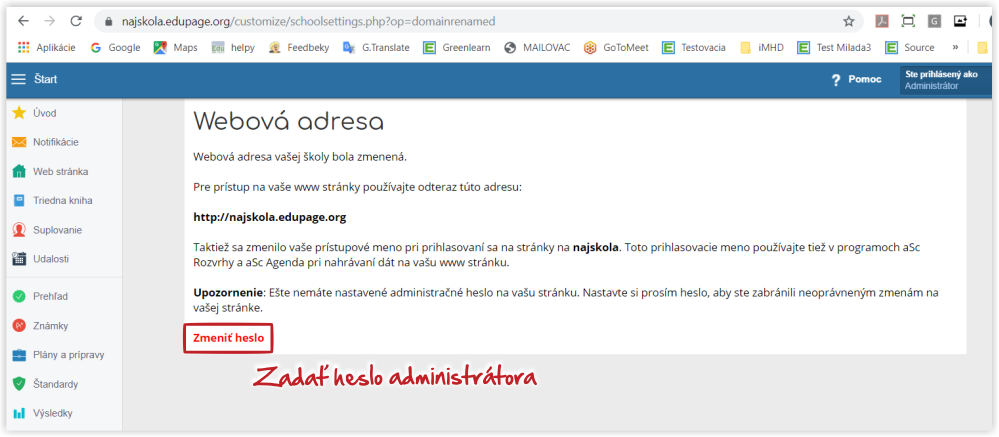The width and height of the screenshot is (999, 437).
Task: Expand the logged-in Administrátor account panel
Action: tap(945, 80)
